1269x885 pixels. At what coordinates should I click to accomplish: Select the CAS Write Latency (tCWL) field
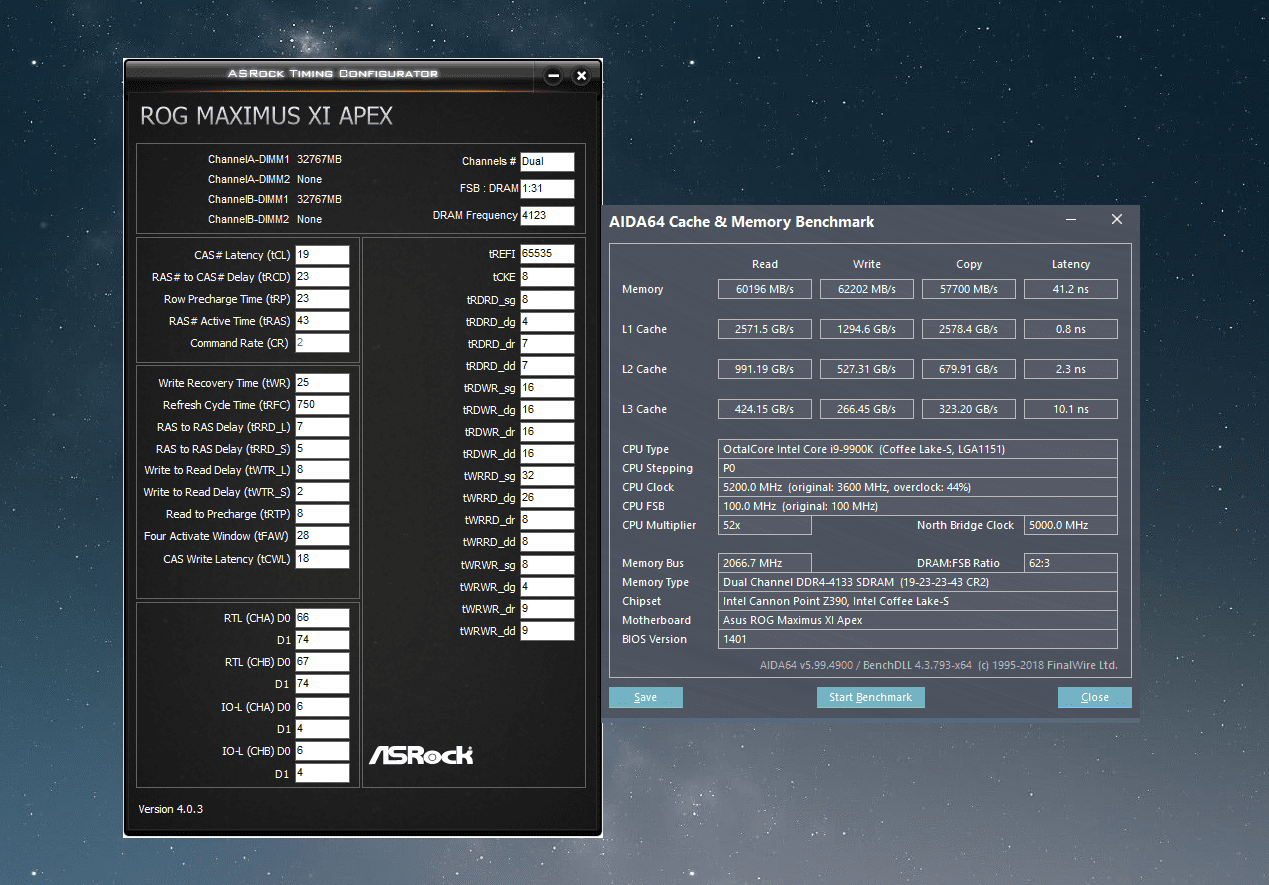point(322,559)
